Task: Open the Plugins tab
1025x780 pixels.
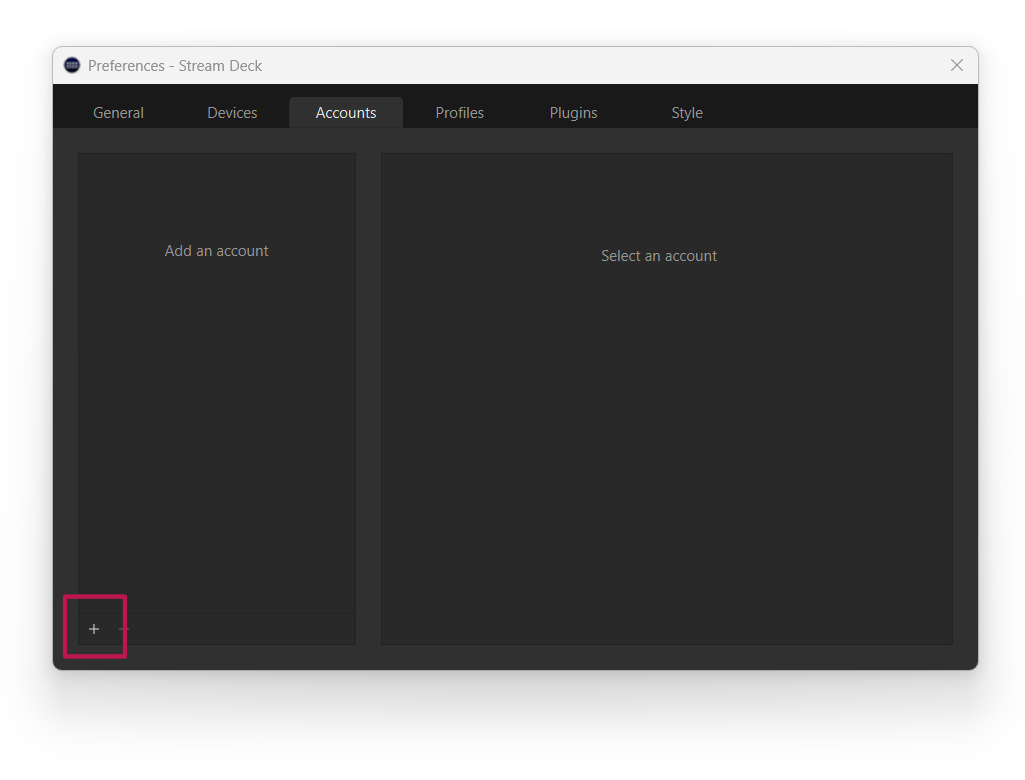Action: pos(573,112)
